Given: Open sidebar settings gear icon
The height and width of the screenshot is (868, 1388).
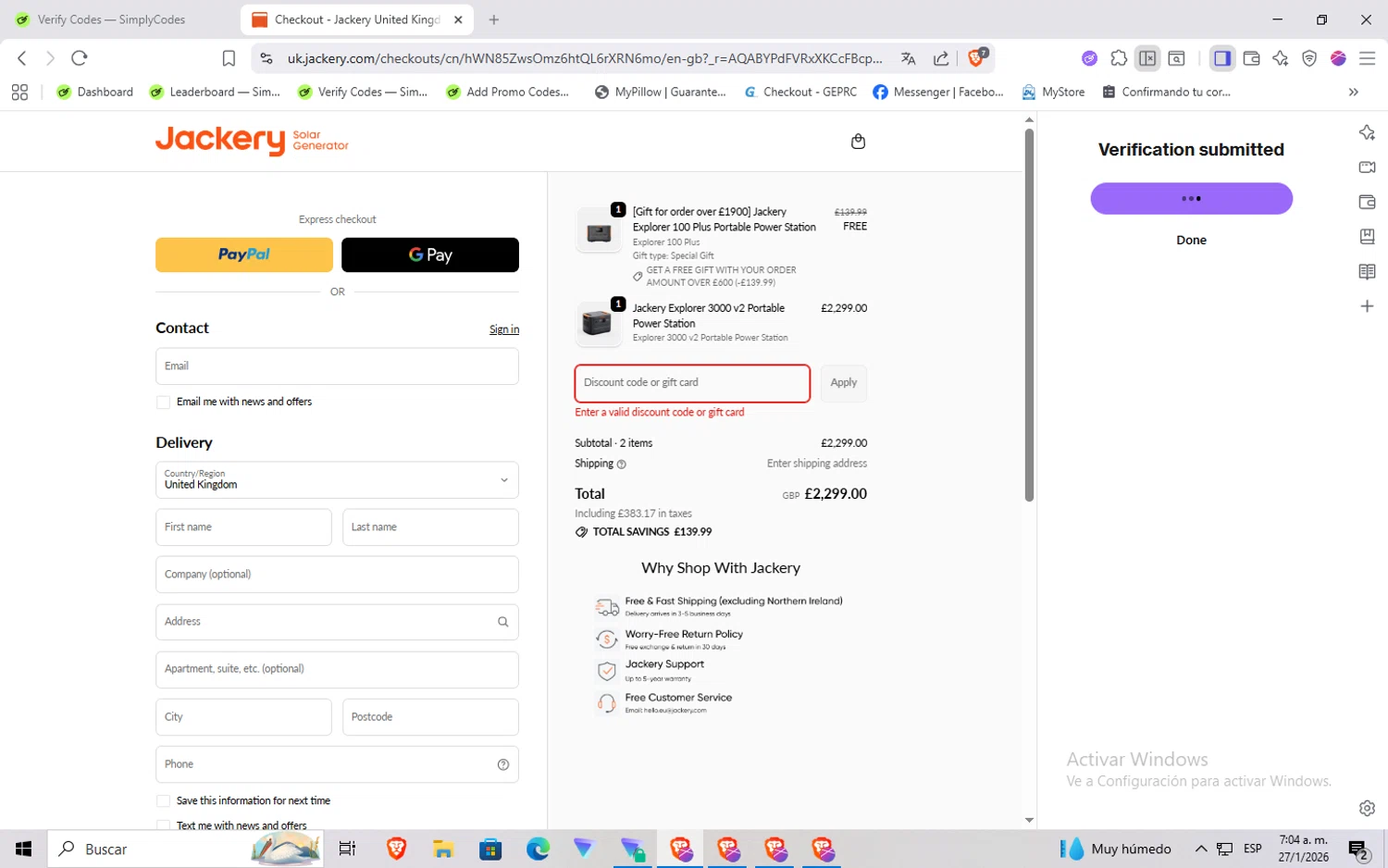Looking at the screenshot, I should (x=1367, y=808).
